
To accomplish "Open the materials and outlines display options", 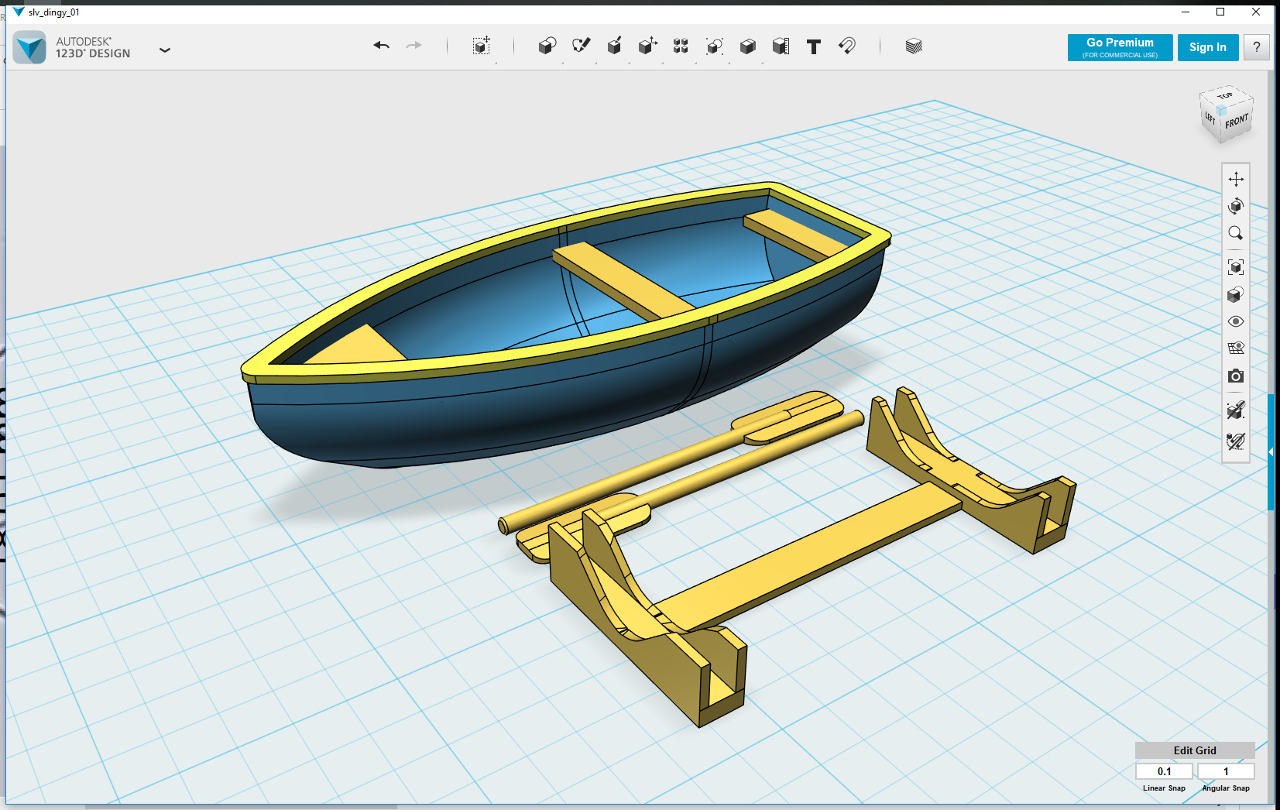I will coord(1236,295).
